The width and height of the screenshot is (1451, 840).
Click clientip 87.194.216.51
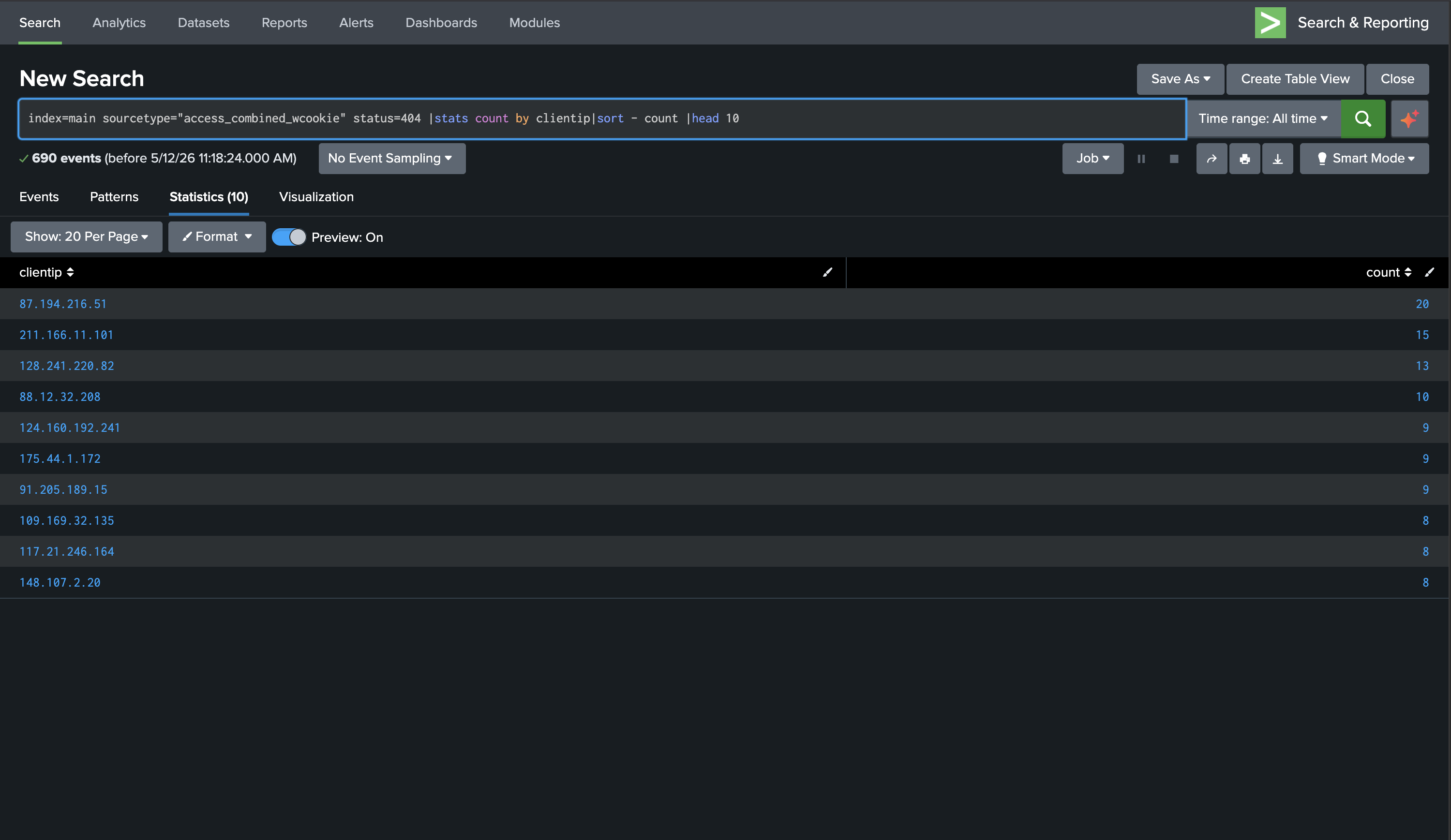click(x=63, y=304)
